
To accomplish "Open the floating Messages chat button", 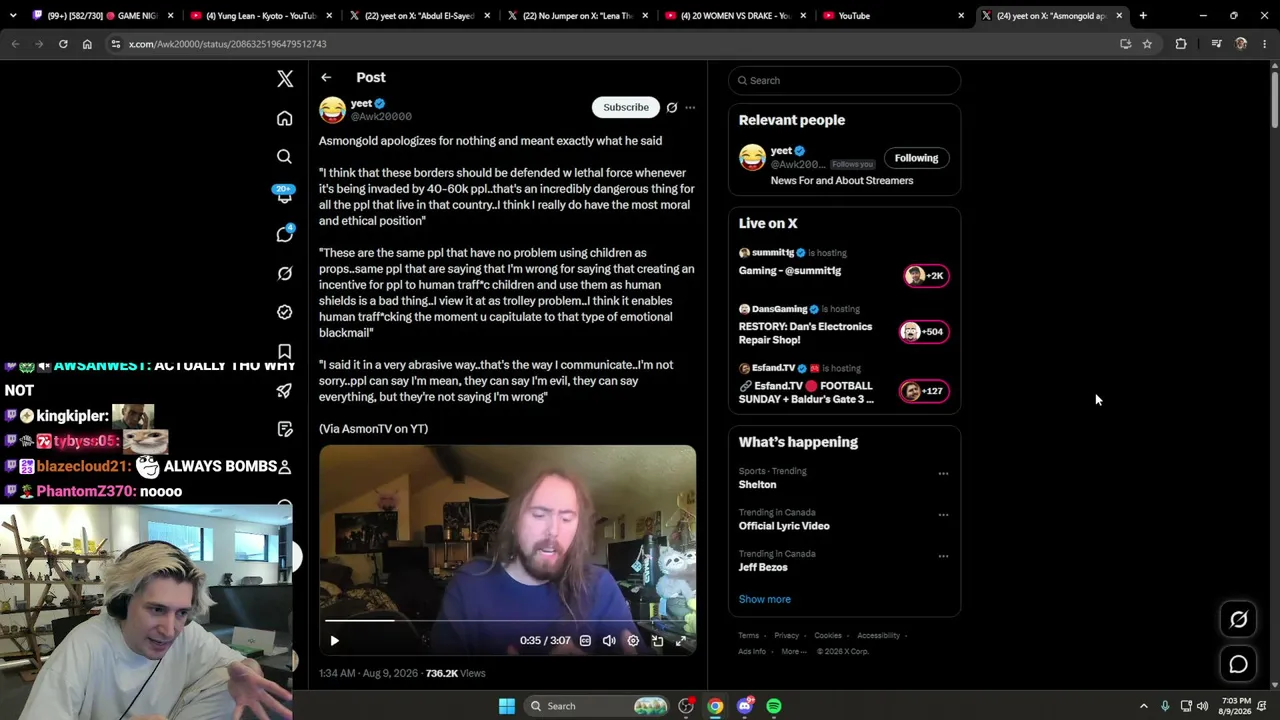I will click(x=1238, y=664).
